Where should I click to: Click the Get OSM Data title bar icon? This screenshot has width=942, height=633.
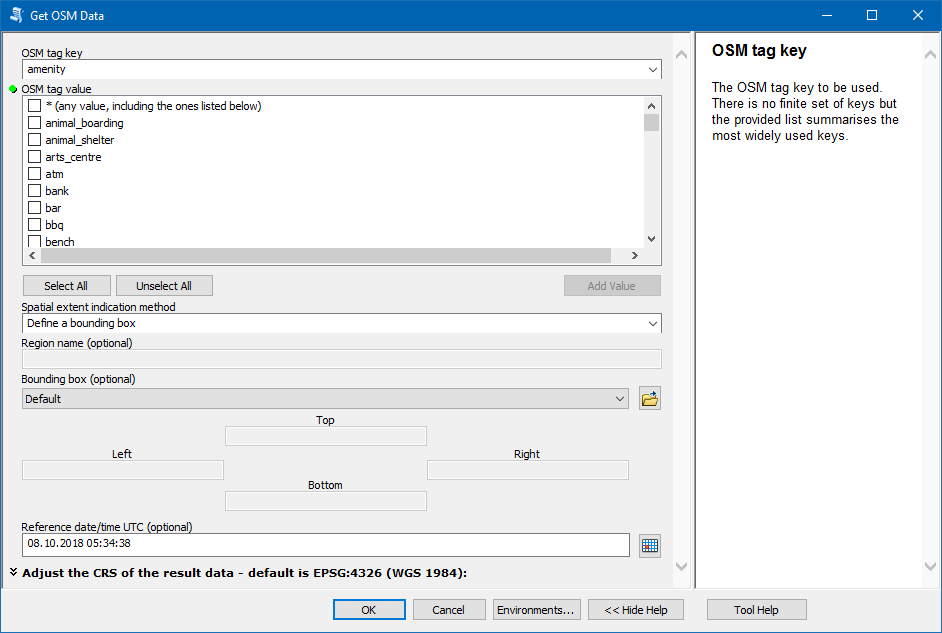pos(16,15)
